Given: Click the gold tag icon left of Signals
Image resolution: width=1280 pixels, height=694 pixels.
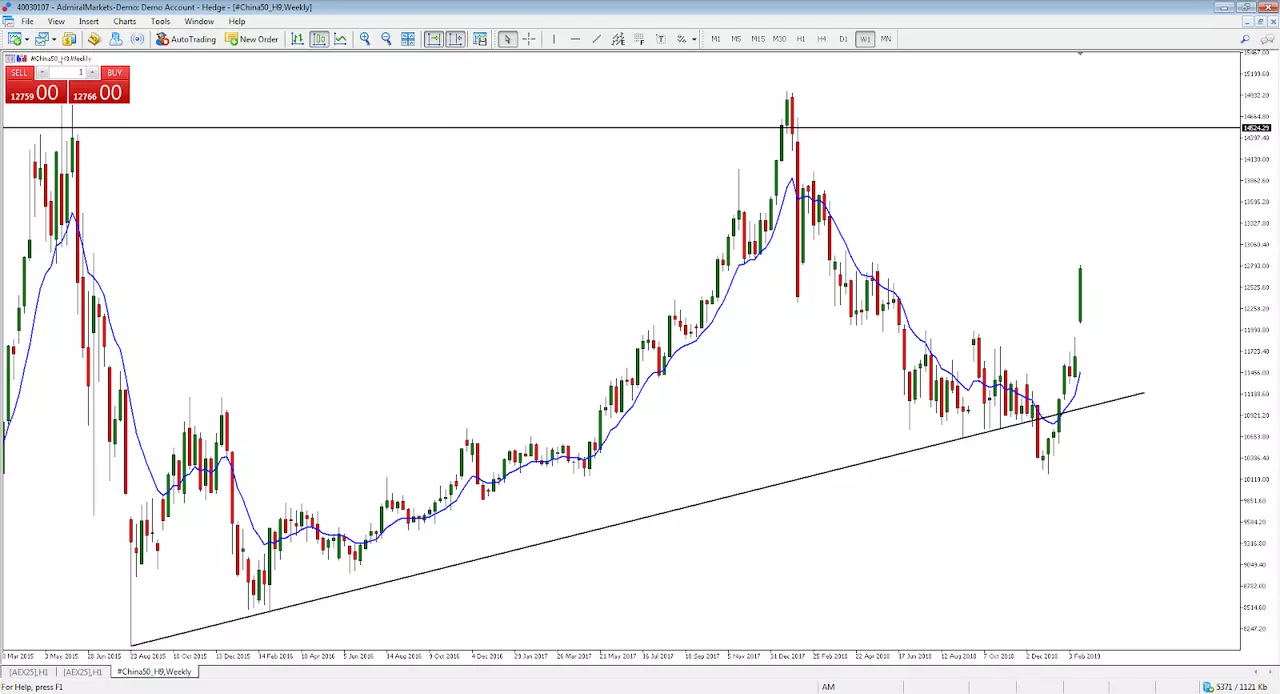Looking at the screenshot, I should coord(94,39).
